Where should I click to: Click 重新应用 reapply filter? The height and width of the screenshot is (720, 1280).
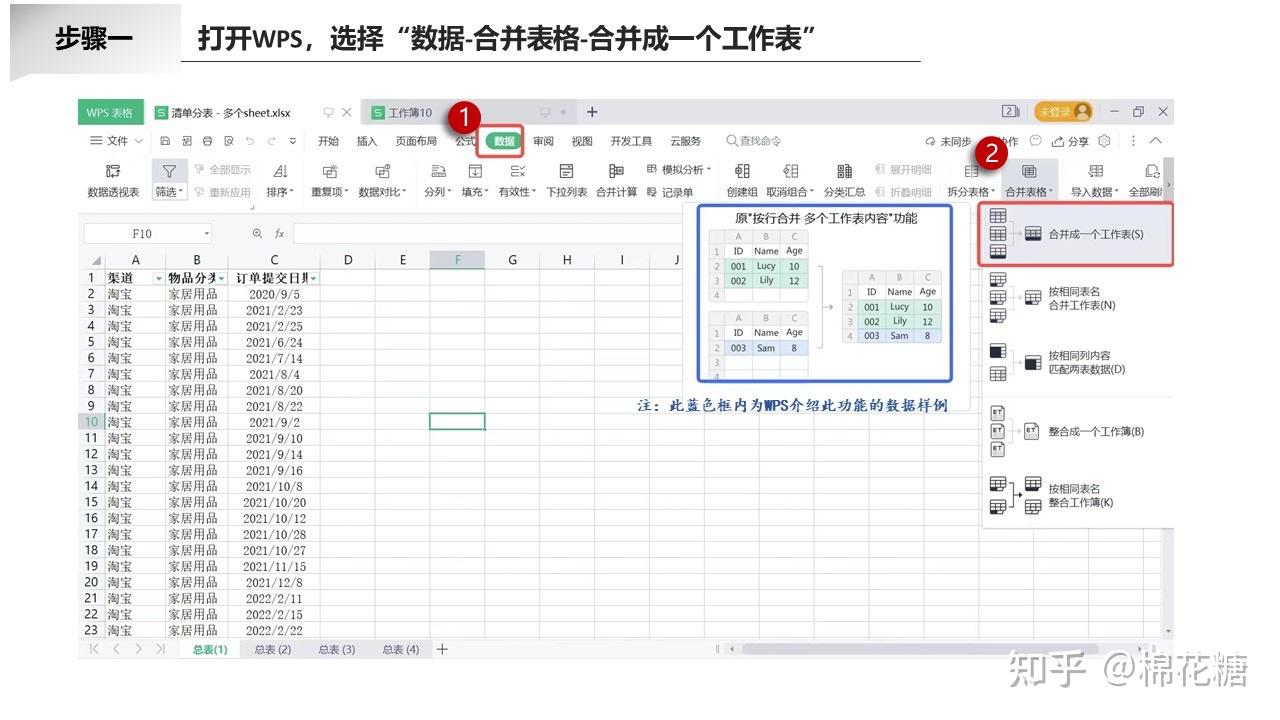click(222, 192)
